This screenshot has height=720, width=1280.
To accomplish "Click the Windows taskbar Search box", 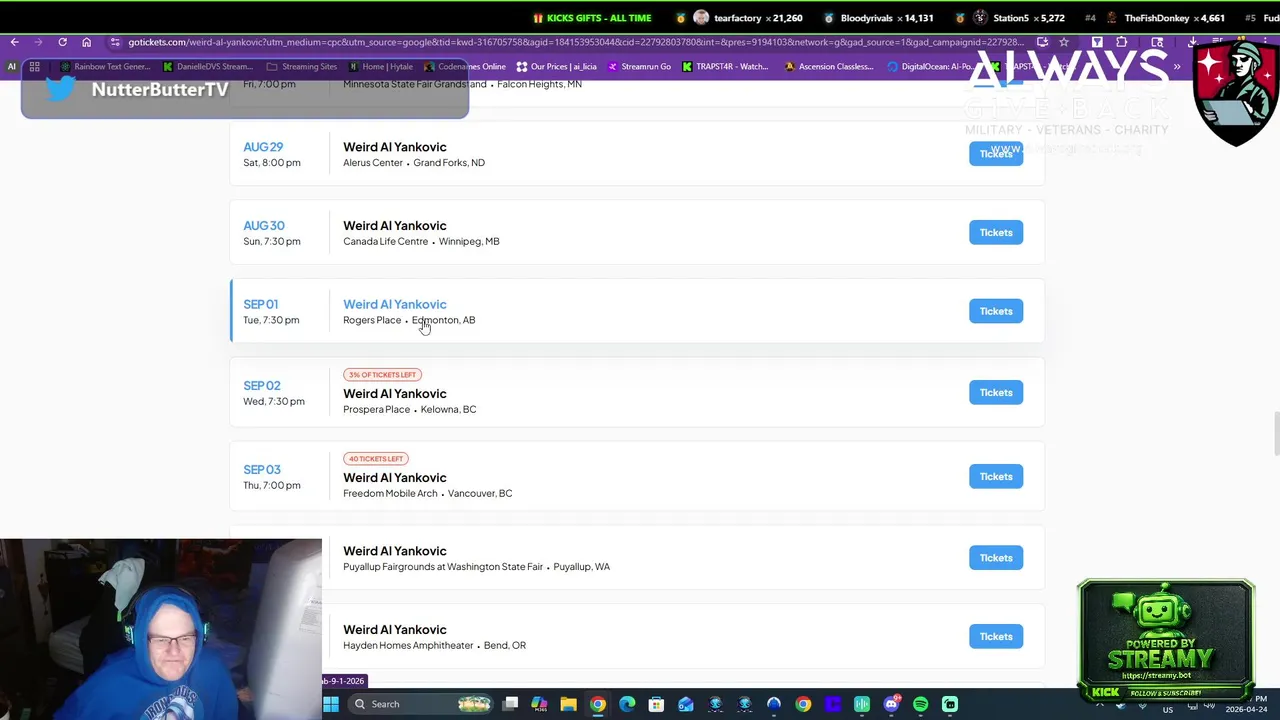I will (x=421, y=704).
